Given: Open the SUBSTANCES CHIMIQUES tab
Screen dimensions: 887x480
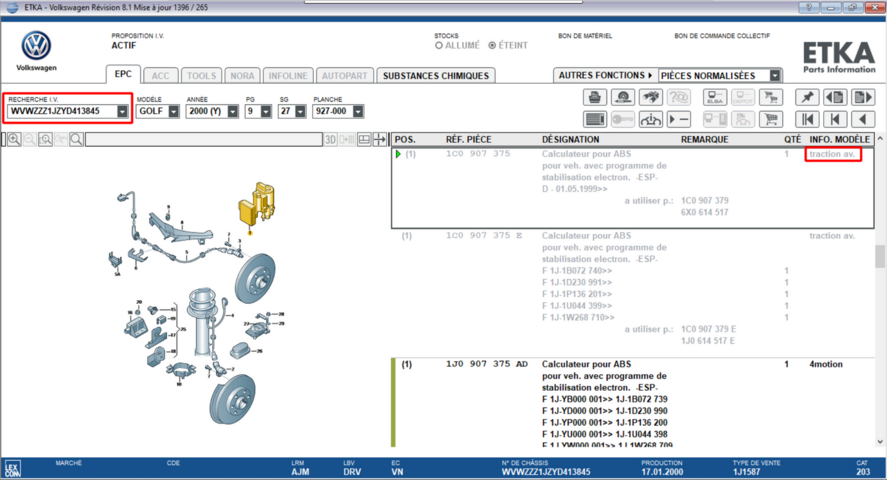Looking at the screenshot, I should [x=436, y=76].
